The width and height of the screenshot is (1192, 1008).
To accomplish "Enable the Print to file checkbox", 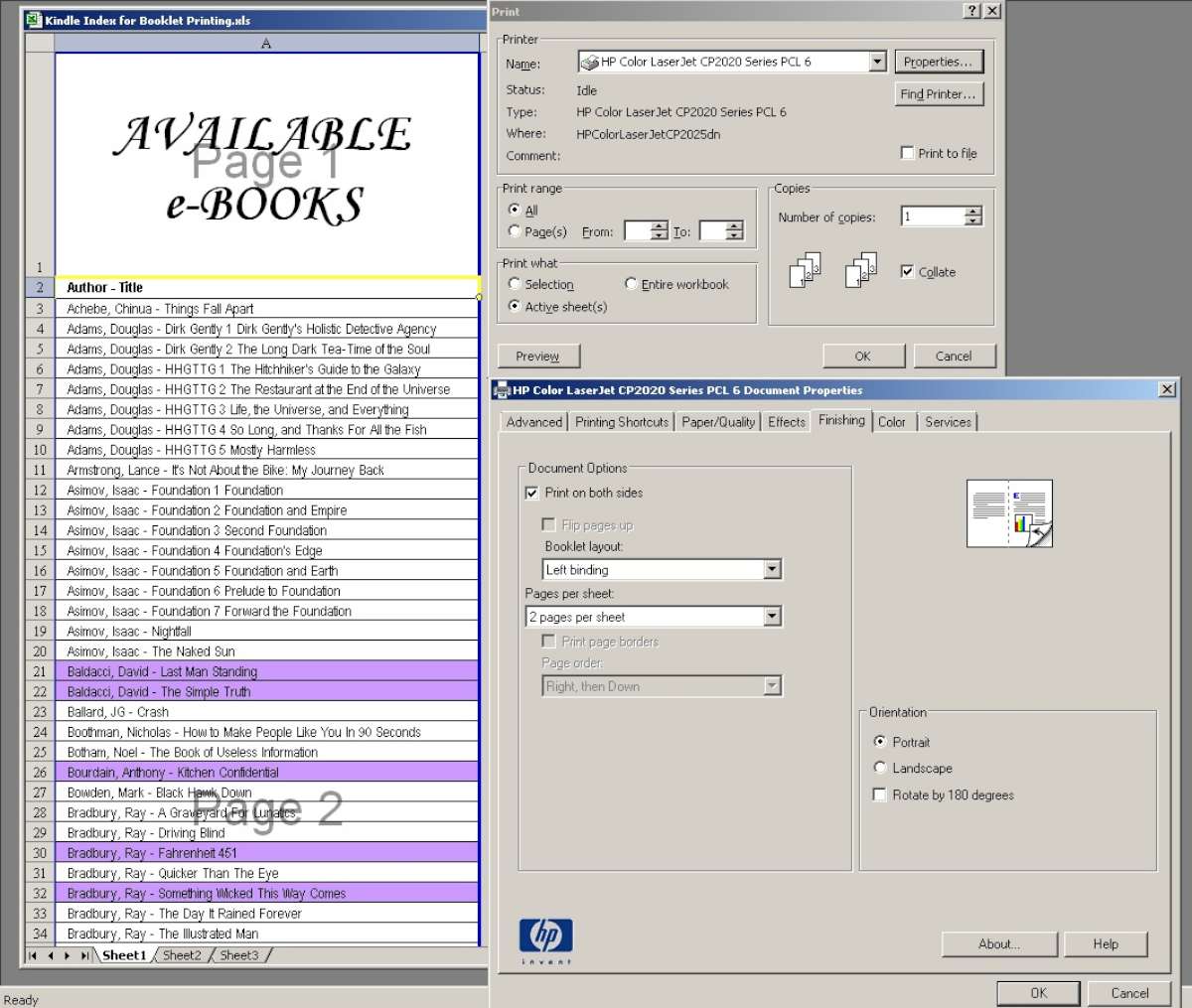I will [907, 153].
